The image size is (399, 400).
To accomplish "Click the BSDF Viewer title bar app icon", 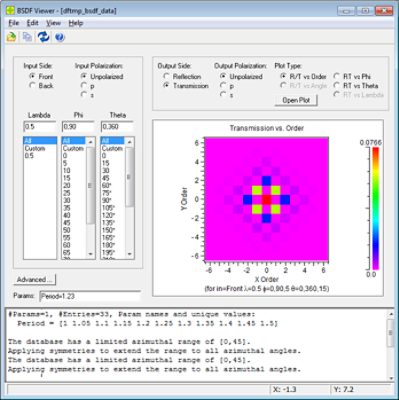I will point(10,11).
